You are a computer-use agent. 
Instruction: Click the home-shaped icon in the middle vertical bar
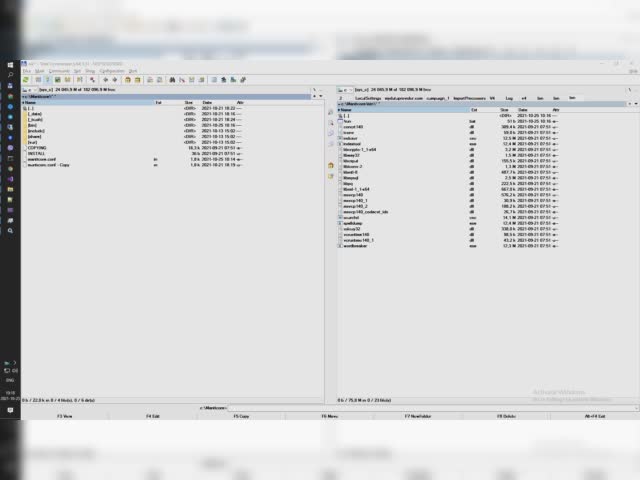331,165
